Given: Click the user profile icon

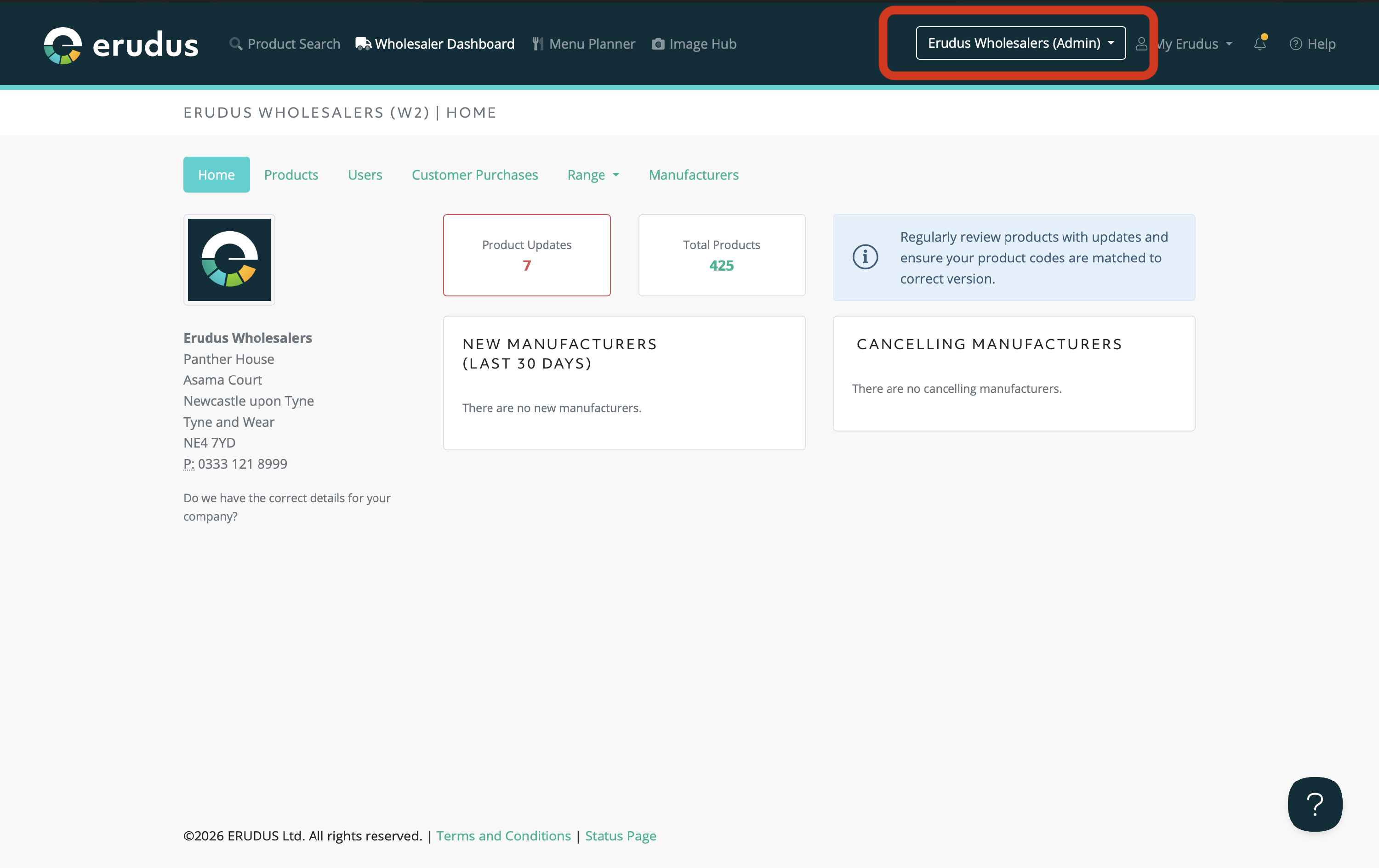Looking at the screenshot, I should tap(1141, 44).
